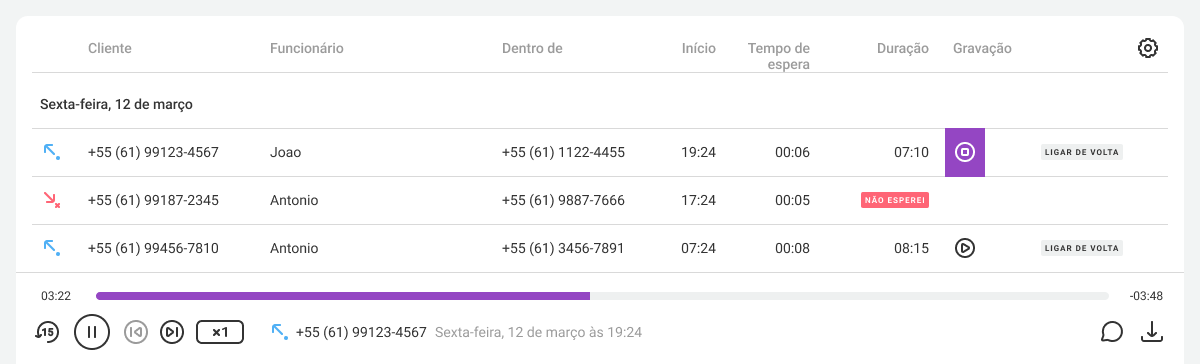Click the audio progress bar
This screenshot has height=364, width=1200.
click(602, 296)
